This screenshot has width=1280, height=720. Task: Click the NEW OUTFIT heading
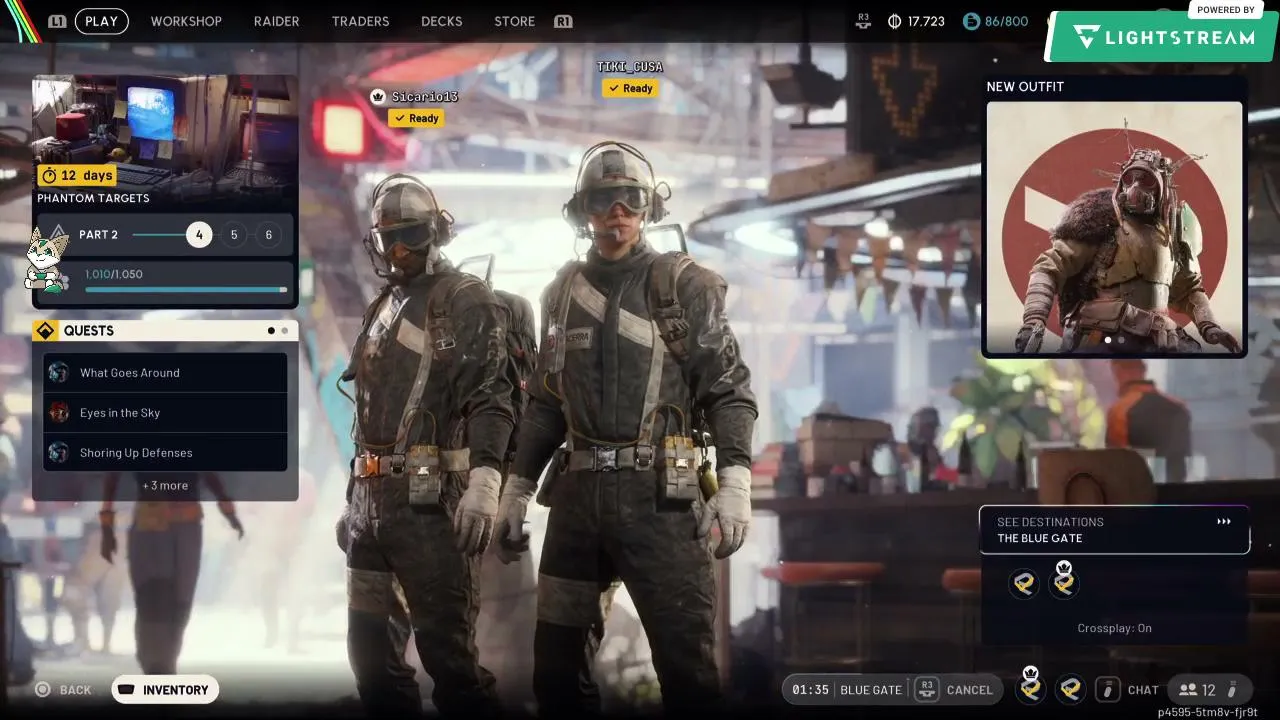pos(1025,87)
